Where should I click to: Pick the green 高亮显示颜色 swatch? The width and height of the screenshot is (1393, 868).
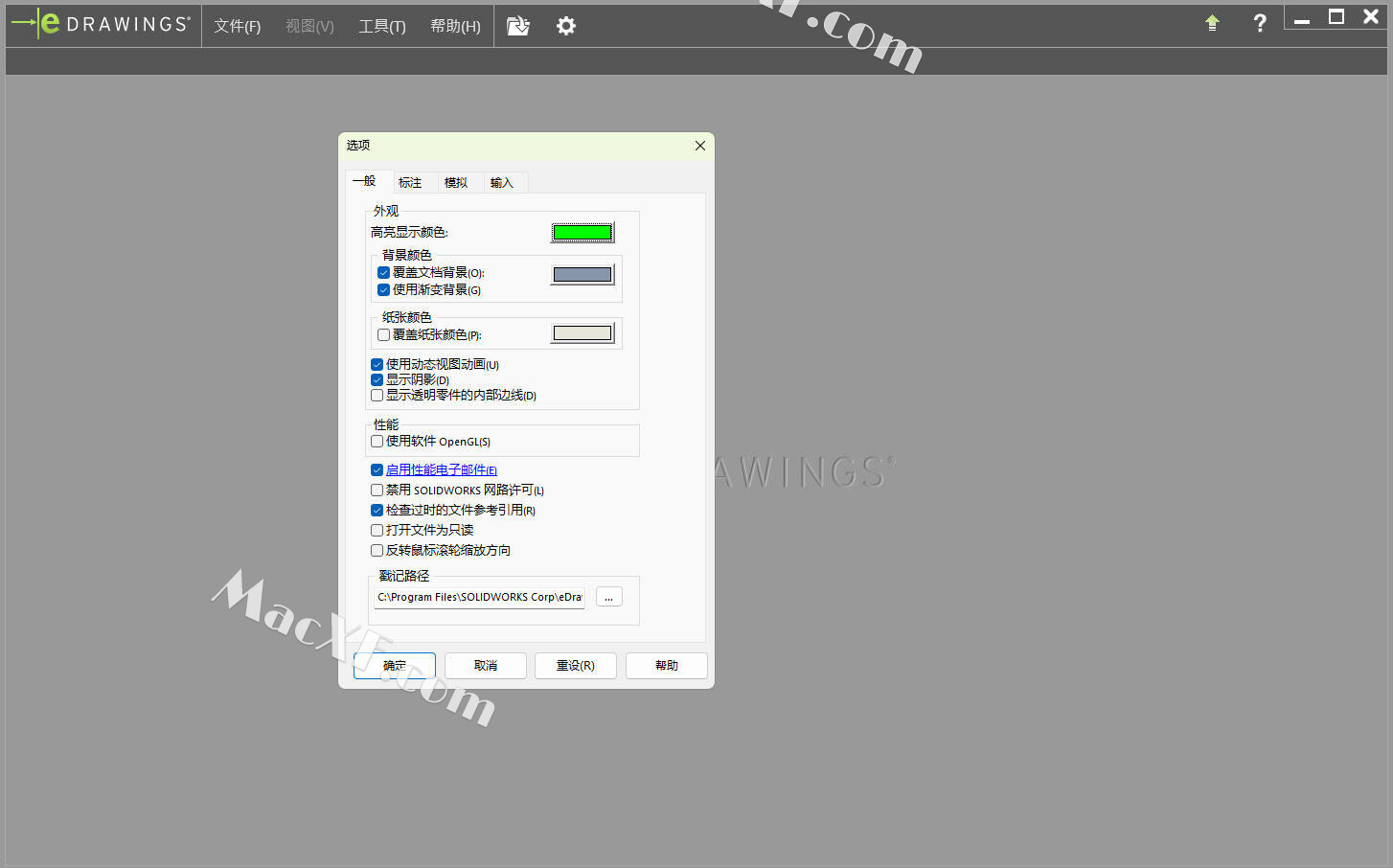582,232
